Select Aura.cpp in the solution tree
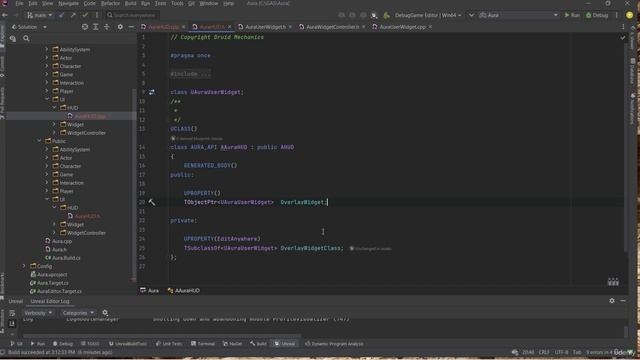The height and width of the screenshot is (360, 640). (58, 241)
